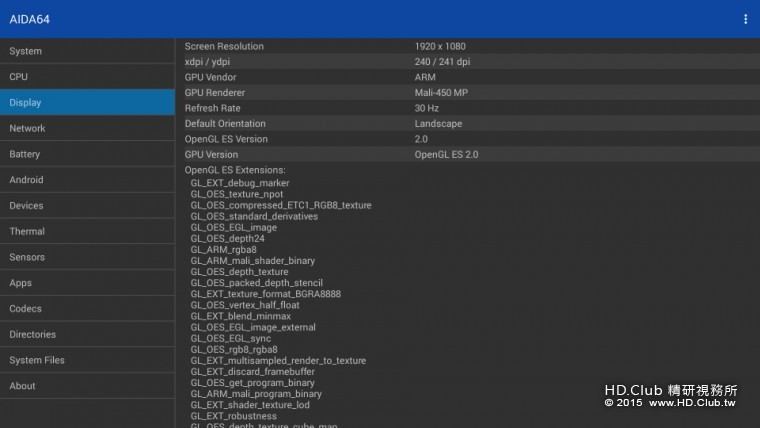Click the 30 Hz value
The height and width of the screenshot is (428, 760).
427,108
